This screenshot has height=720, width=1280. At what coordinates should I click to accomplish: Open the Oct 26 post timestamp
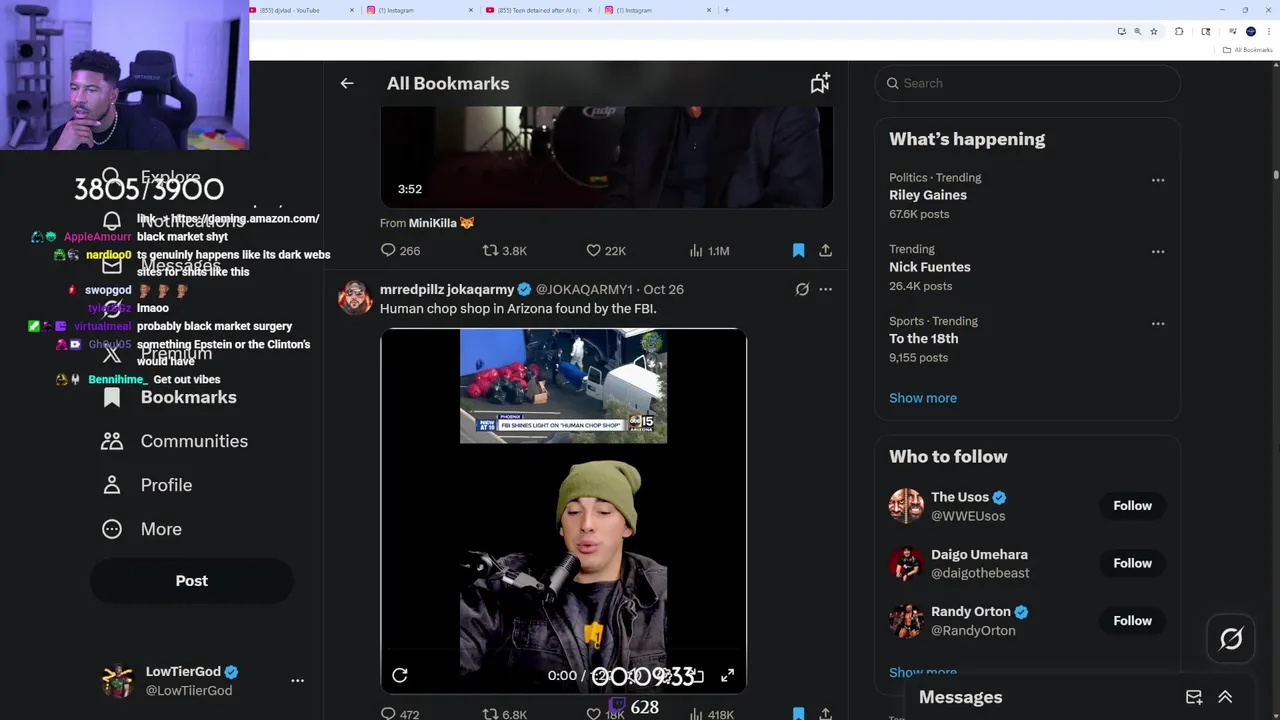pyautogui.click(x=663, y=289)
